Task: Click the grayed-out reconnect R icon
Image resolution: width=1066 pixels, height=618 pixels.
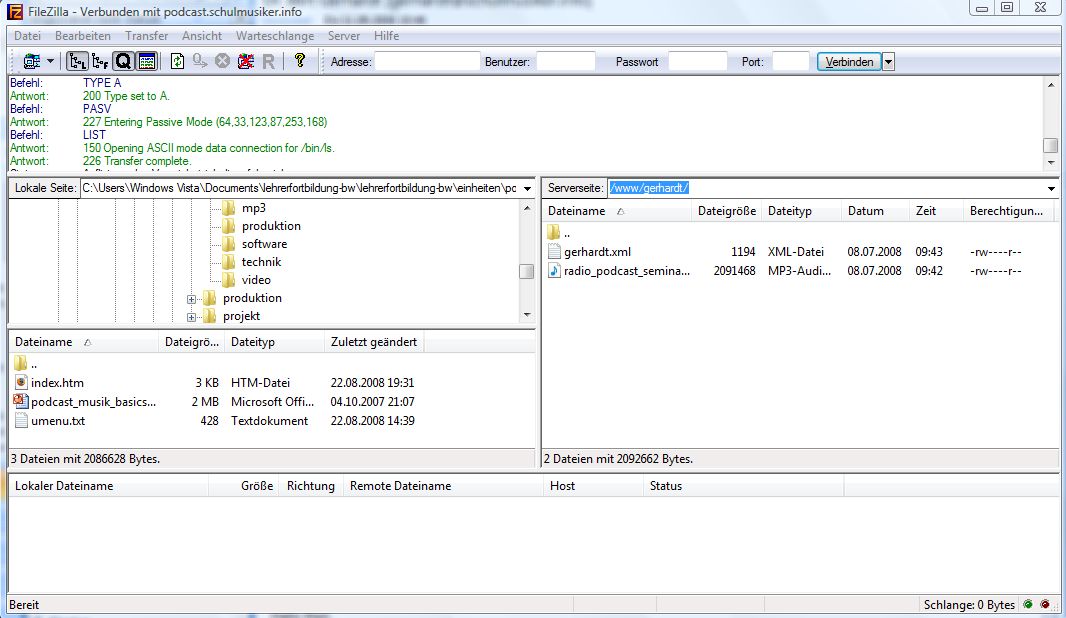Action: pos(268,62)
